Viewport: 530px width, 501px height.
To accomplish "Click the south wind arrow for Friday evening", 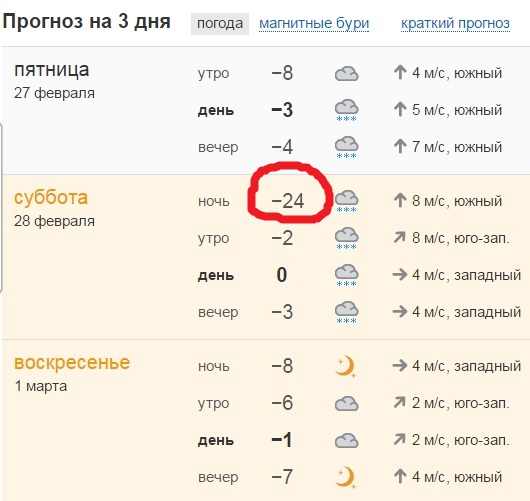I will click(x=400, y=146).
